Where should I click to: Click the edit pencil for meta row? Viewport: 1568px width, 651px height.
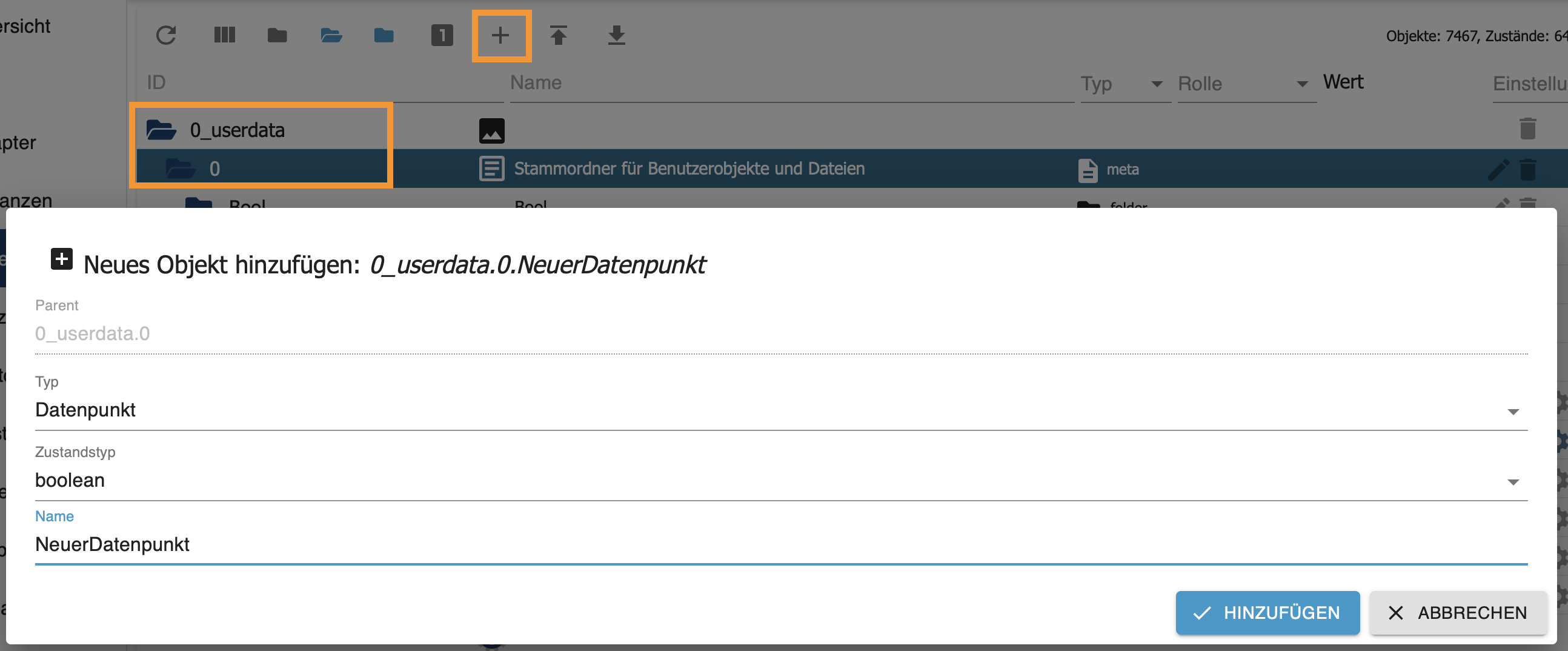tap(1497, 169)
